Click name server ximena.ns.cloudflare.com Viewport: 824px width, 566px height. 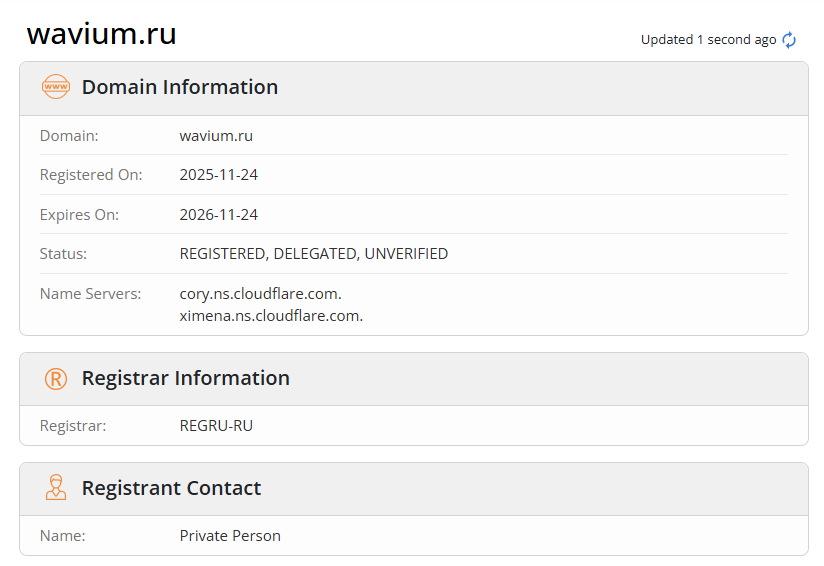pos(271,316)
